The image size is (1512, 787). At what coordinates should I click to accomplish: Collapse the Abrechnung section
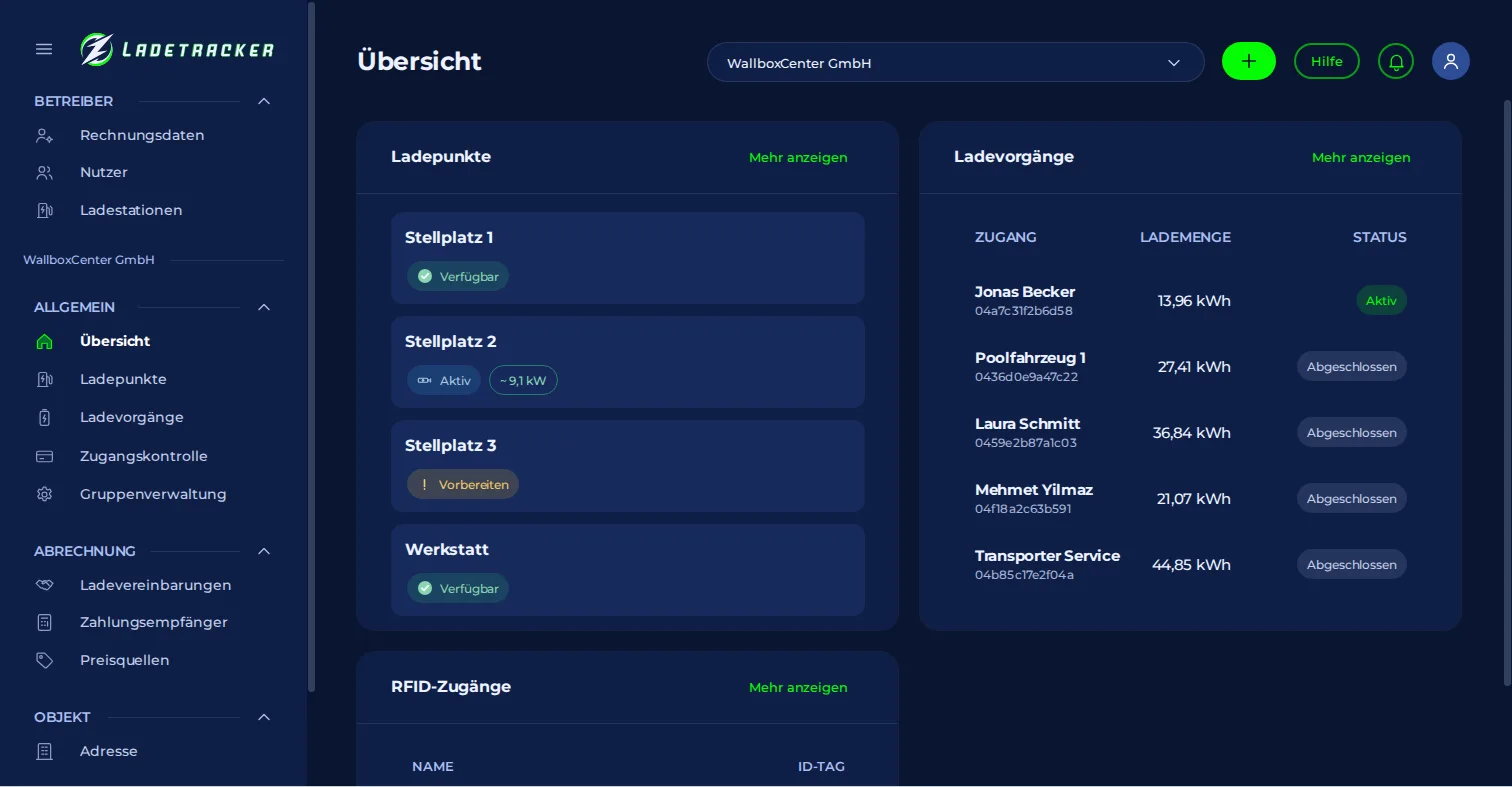coord(264,551)
